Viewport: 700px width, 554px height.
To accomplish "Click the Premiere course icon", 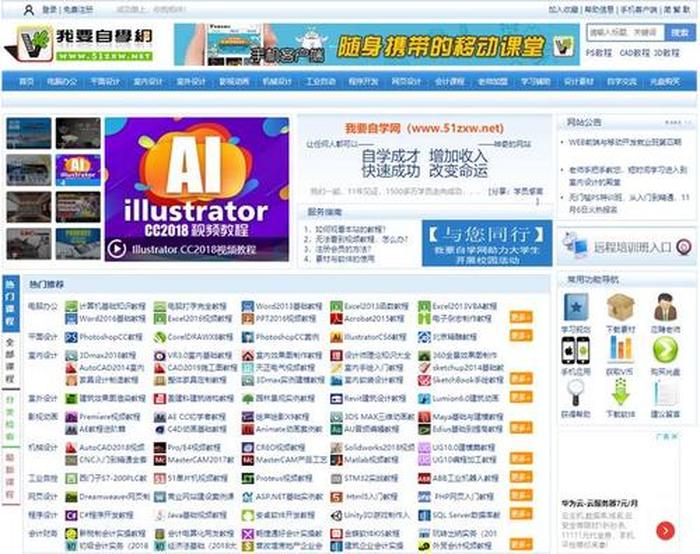I will pyautogui.click(x=71, y=417).
